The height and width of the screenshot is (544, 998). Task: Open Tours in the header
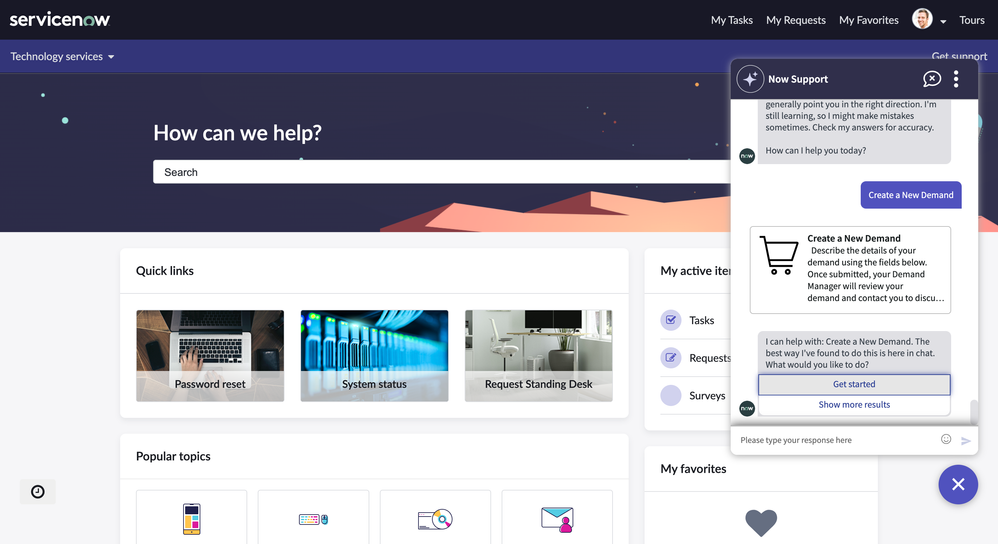[x=972, y=20]
